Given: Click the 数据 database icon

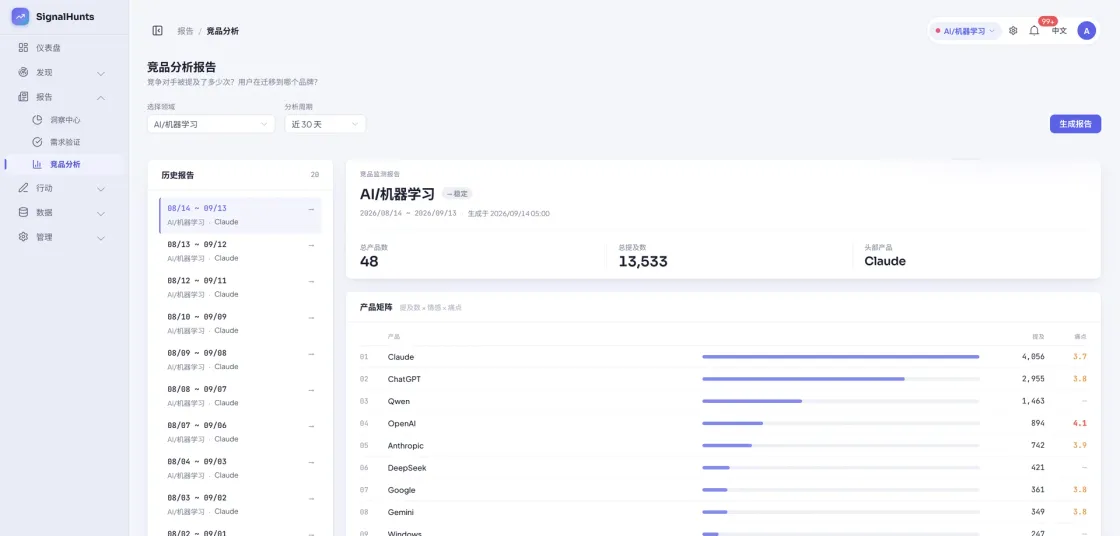Looking at the screenshot, I should tap(24, 212).
